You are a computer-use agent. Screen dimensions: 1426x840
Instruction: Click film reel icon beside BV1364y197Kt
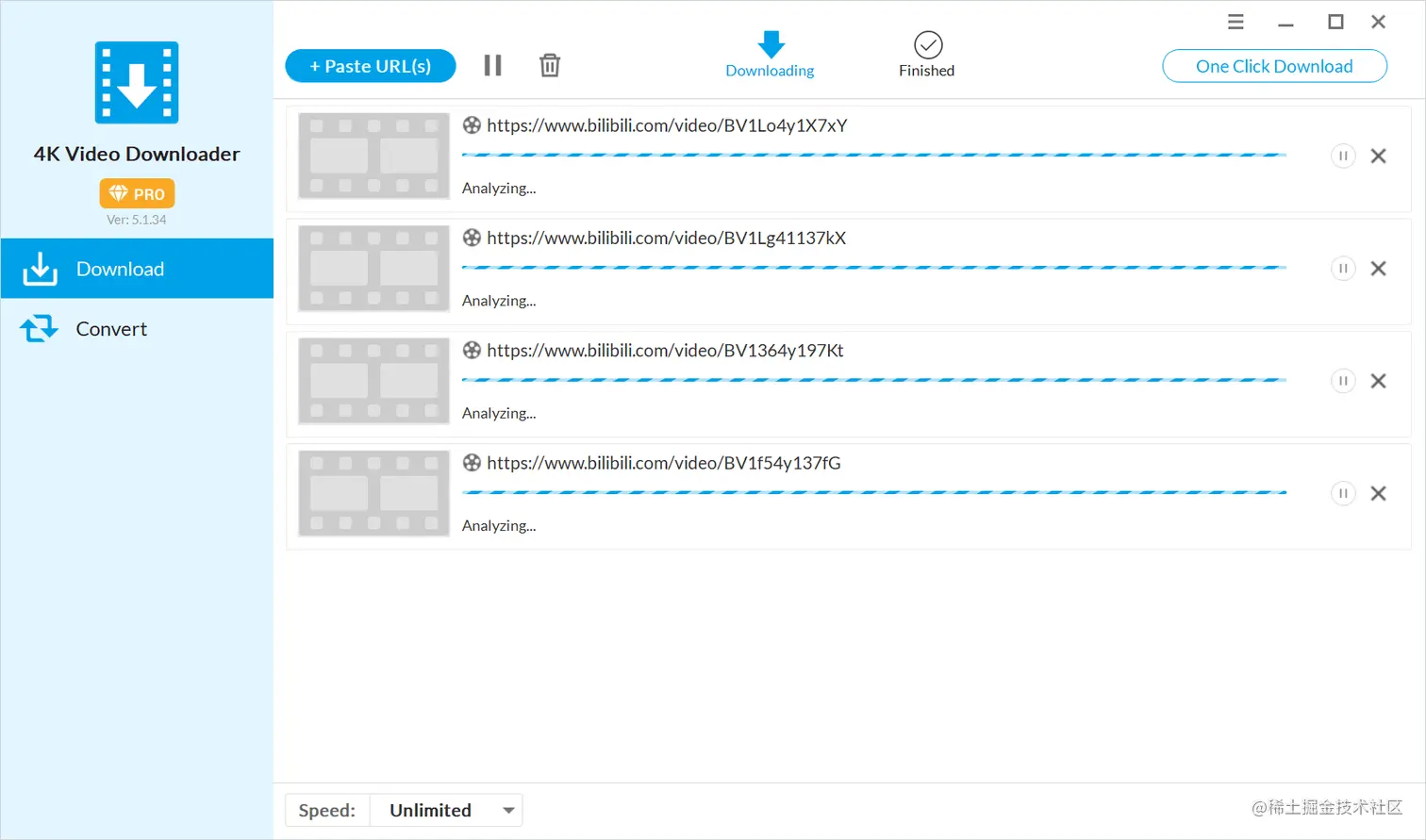[x=472, y=350]
